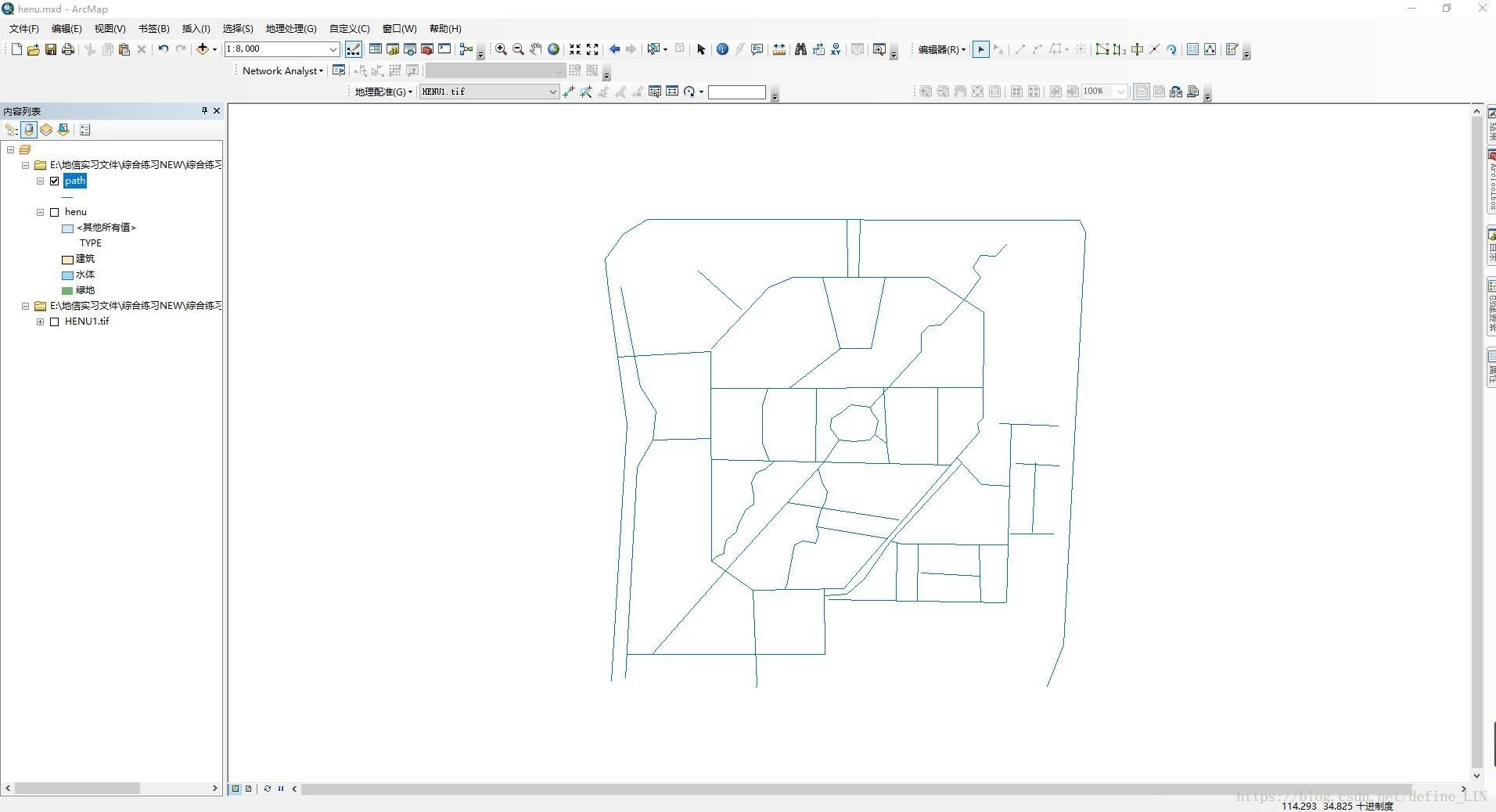Screen dimensions: 1496x812
Task: Click the Add Control Points georeferencing icon
Action: (569, 92)
